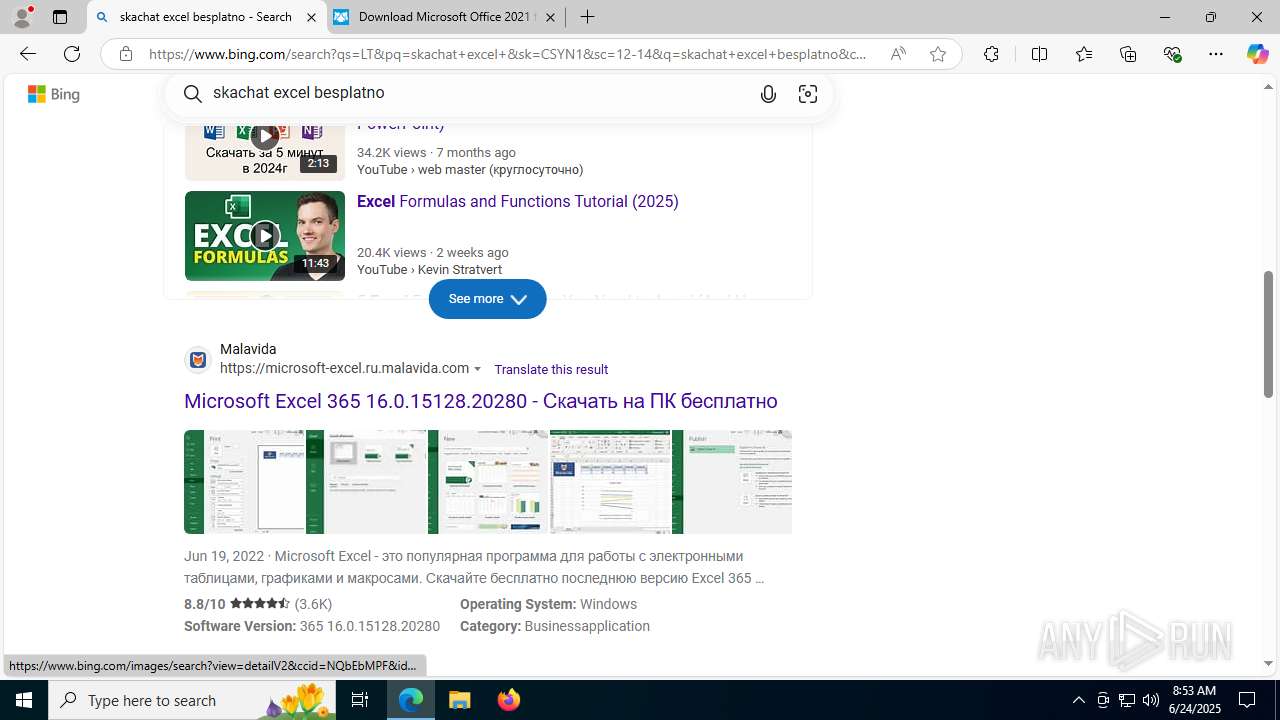Open Excel Formulas and Functions Tutorial link
Screen dimensions: 1280x720
[517, 201]
